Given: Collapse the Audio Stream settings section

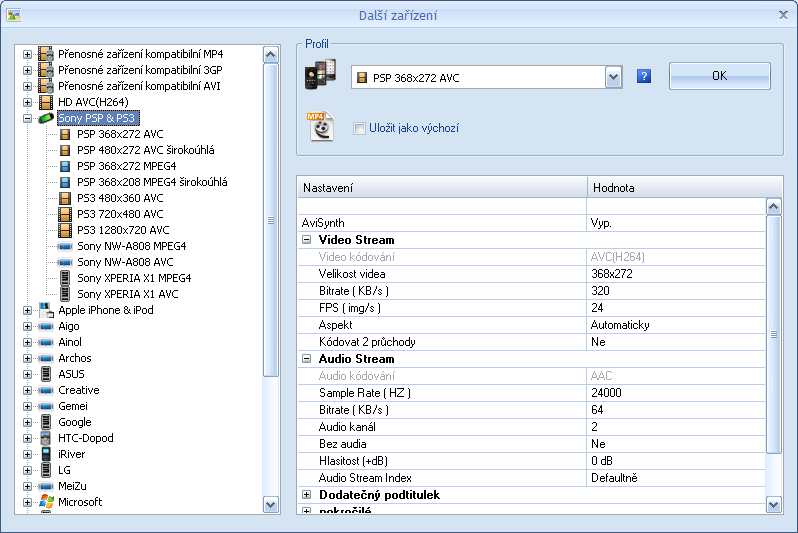Looking at the screenshot, I should (306, 359).
